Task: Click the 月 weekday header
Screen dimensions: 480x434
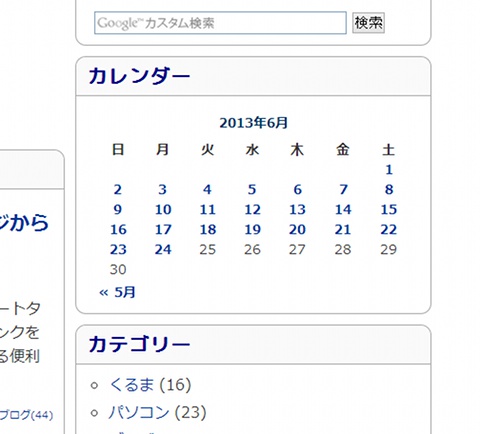Action: click(x=163, y=150)
